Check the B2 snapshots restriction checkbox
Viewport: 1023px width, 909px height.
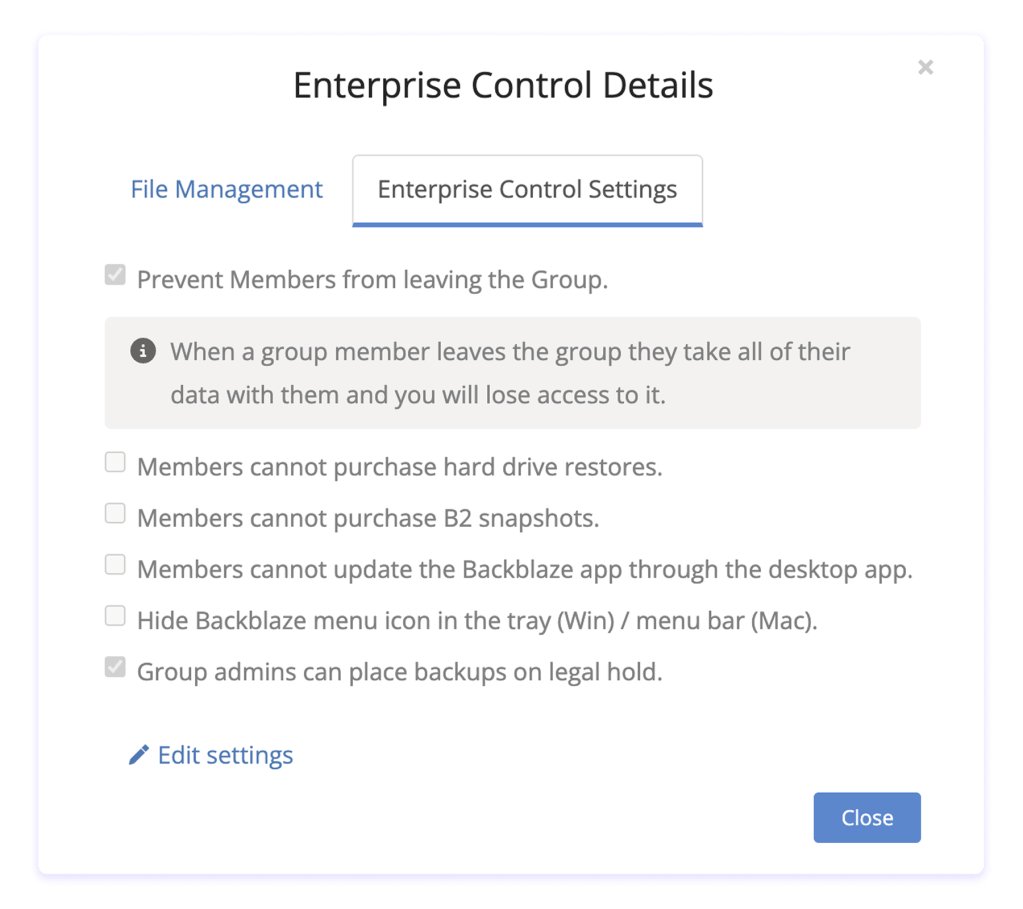click(115, 514)
